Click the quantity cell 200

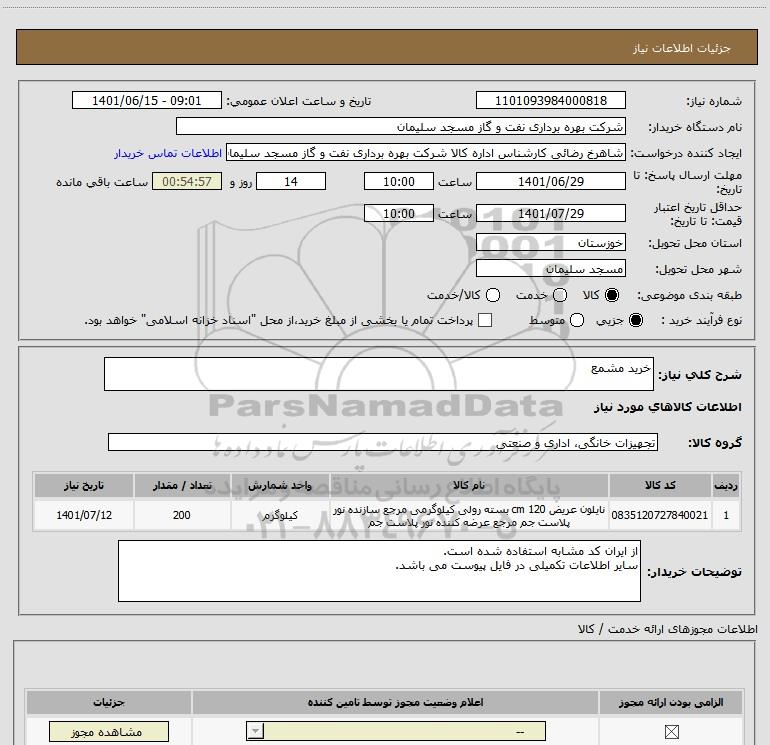182,515
